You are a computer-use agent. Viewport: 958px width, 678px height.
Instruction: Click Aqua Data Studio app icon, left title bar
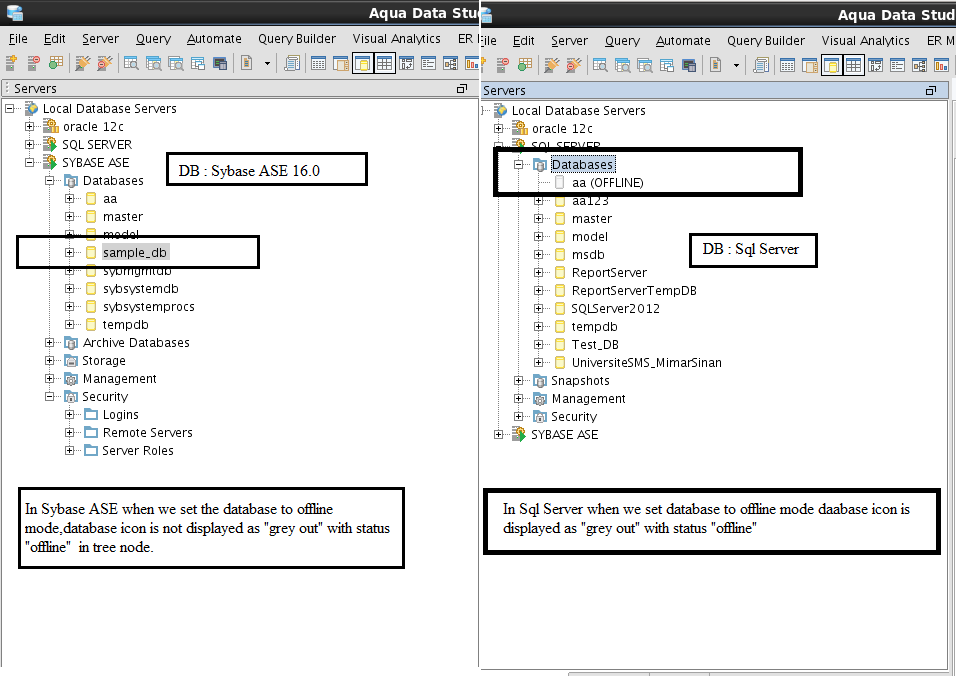[15, 12]
